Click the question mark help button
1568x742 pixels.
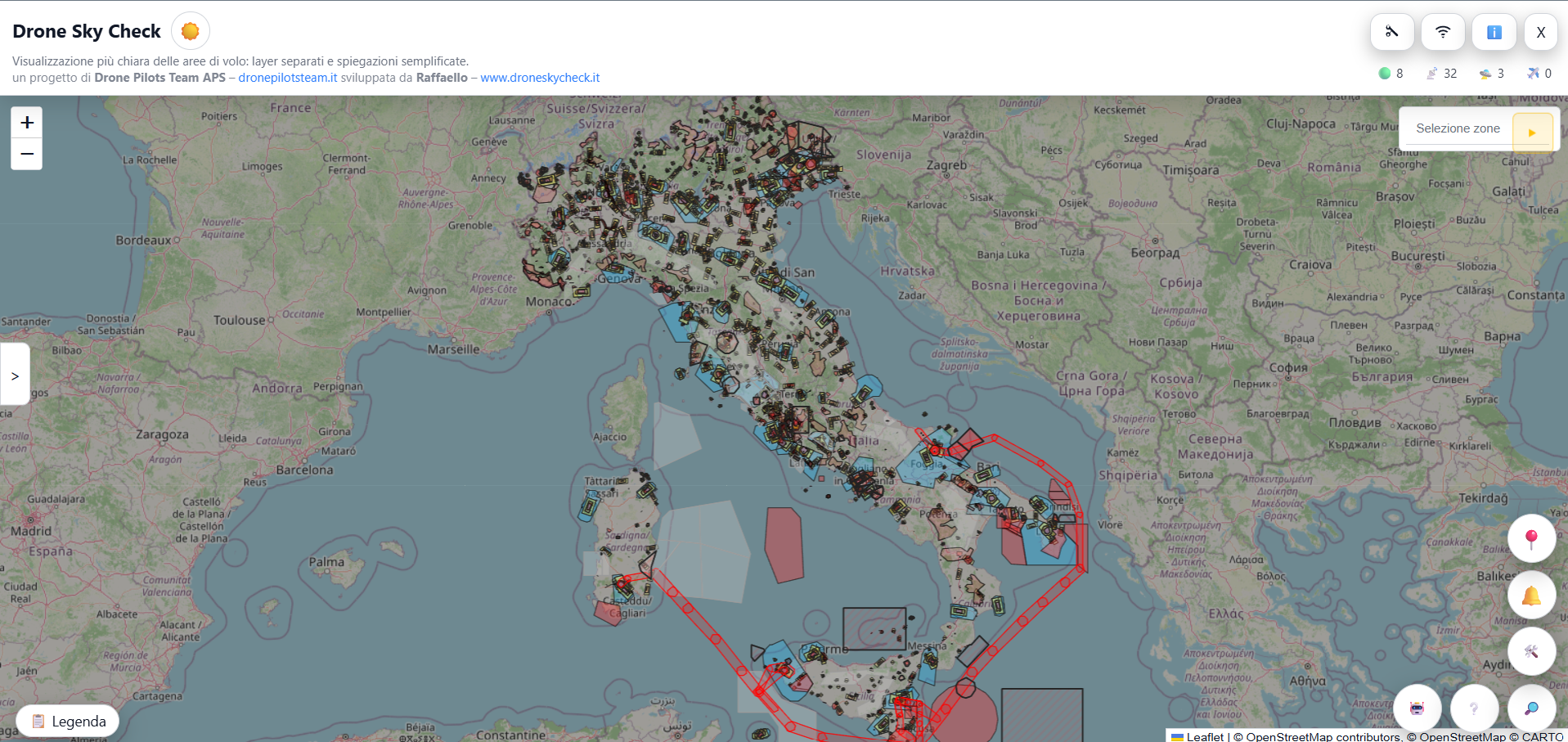point(1474,708)
